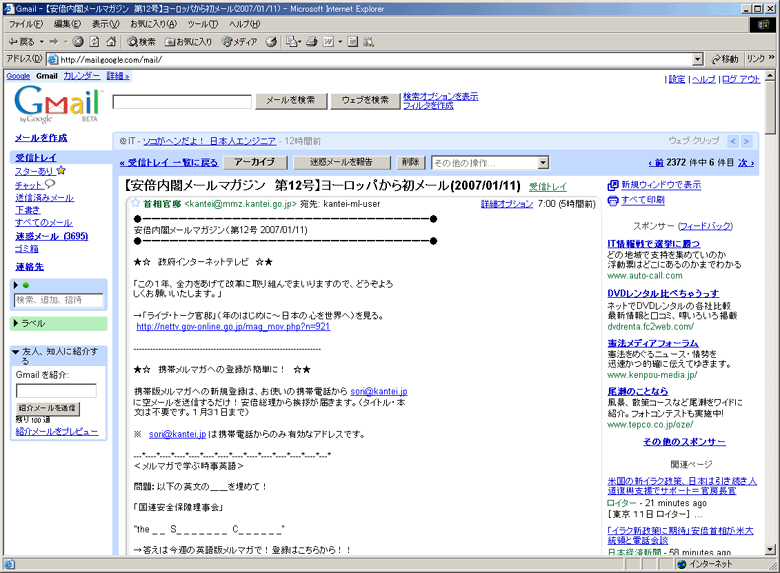Open the 検索 search toolbar button

pyautogui.click(x=141, y=42)
